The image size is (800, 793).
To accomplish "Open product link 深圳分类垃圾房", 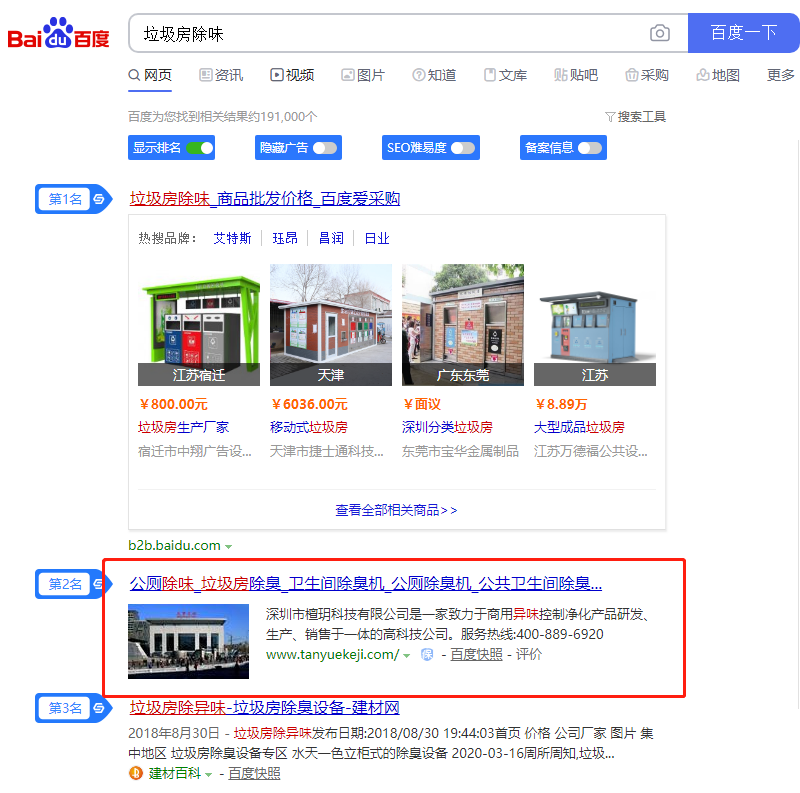I will [x=447, y=427].
